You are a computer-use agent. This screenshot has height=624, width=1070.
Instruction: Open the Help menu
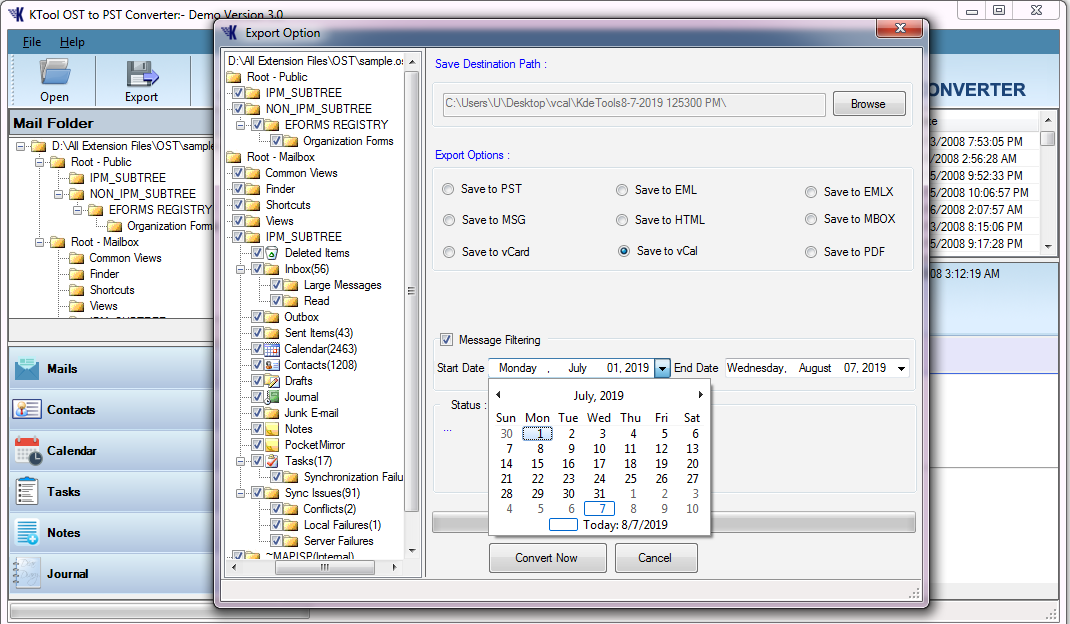click(72, 42)
